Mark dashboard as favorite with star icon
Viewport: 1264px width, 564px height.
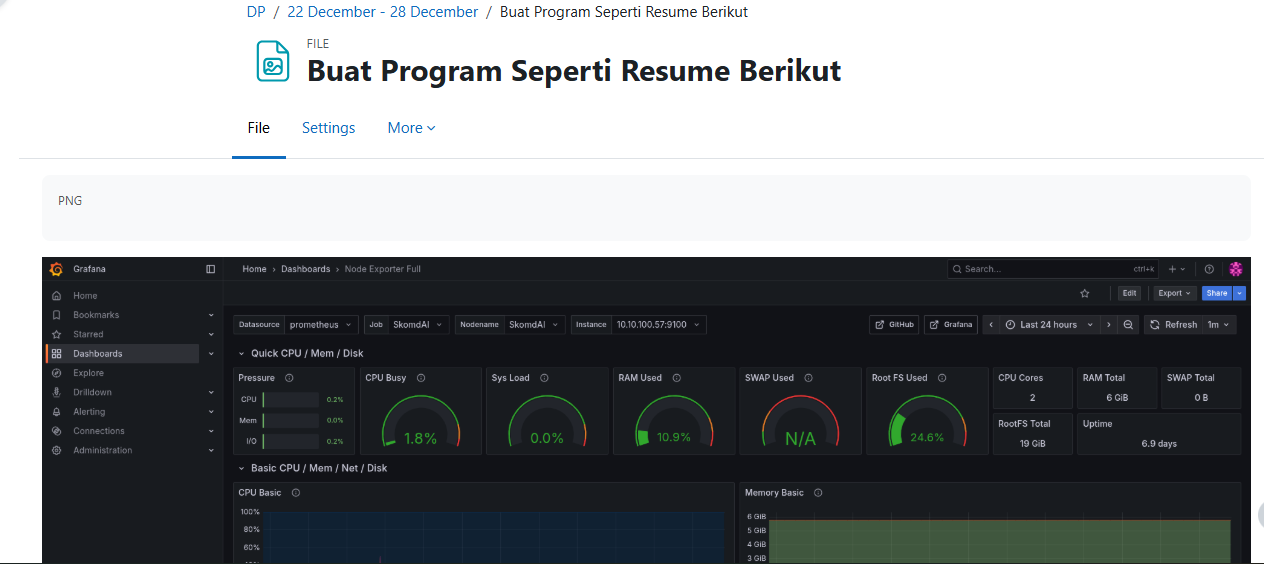1085,293
